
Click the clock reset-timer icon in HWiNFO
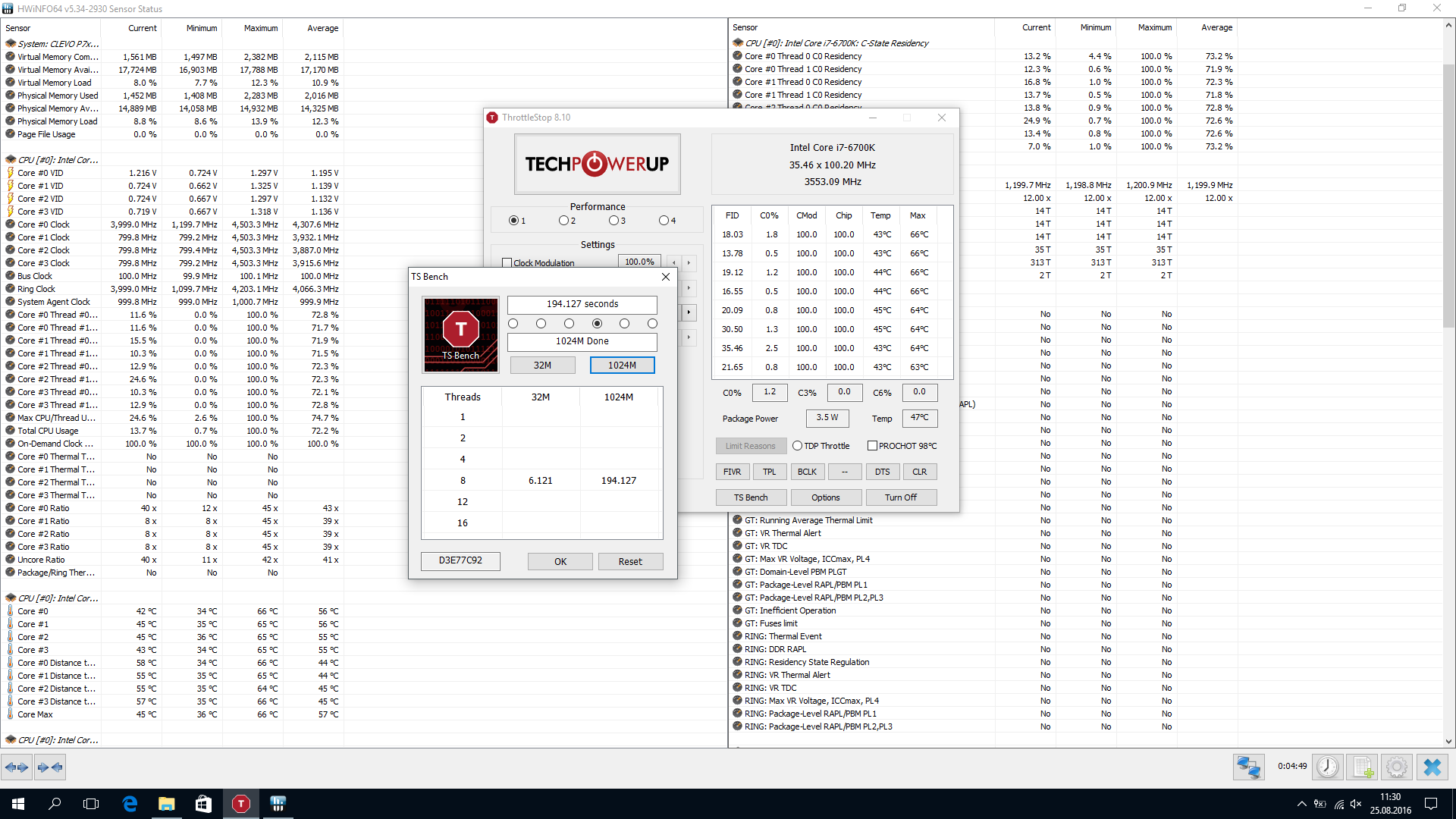(1327, 767)
